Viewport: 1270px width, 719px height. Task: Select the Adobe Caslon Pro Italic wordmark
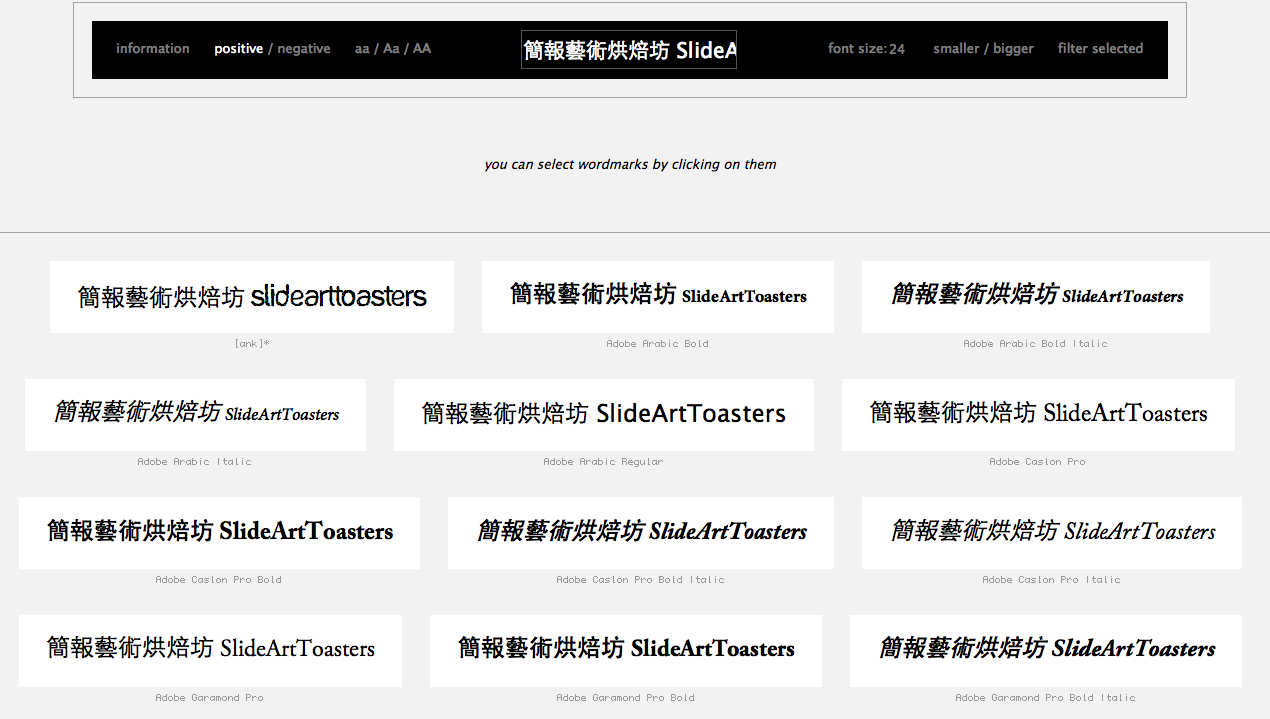coord(1052,533)
